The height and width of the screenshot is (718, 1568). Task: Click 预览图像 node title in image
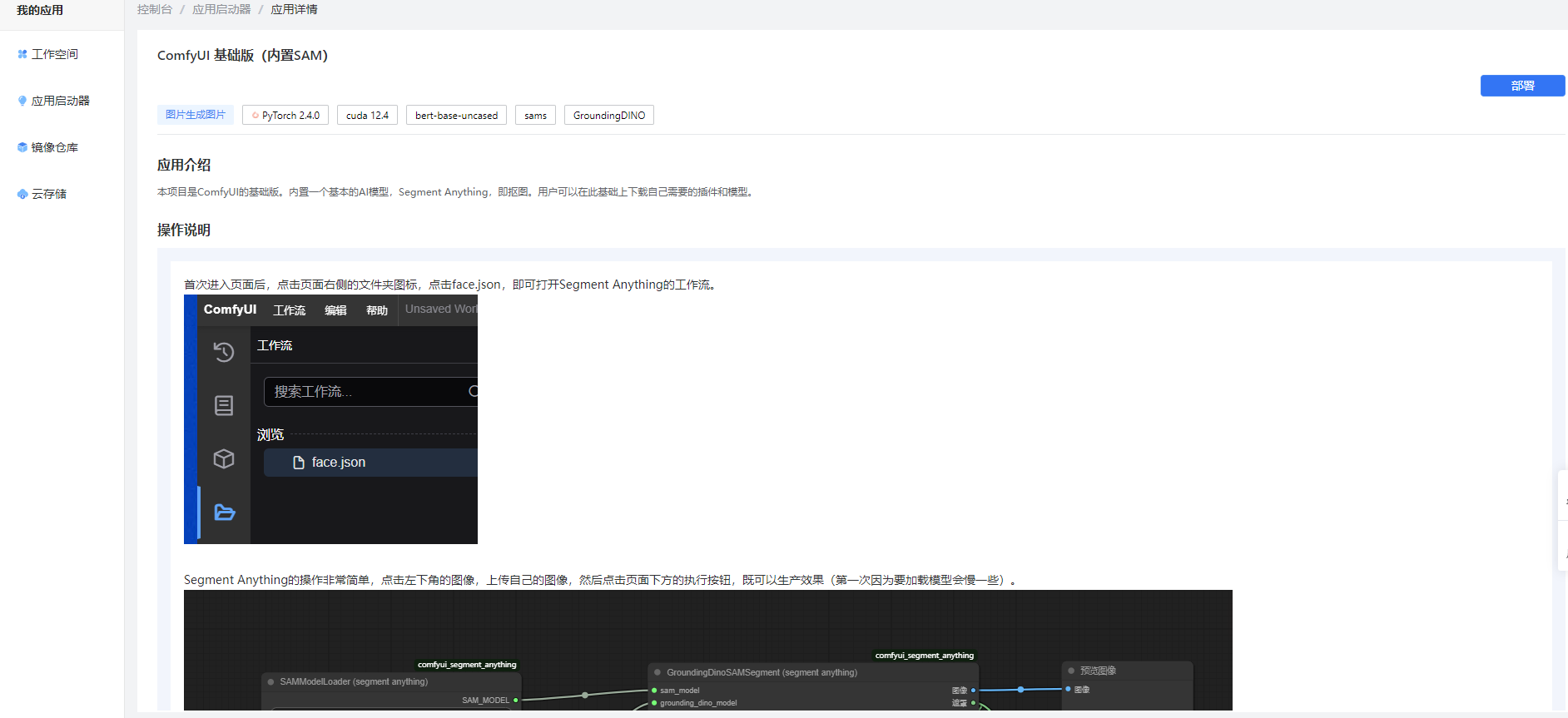(1098, 671)
